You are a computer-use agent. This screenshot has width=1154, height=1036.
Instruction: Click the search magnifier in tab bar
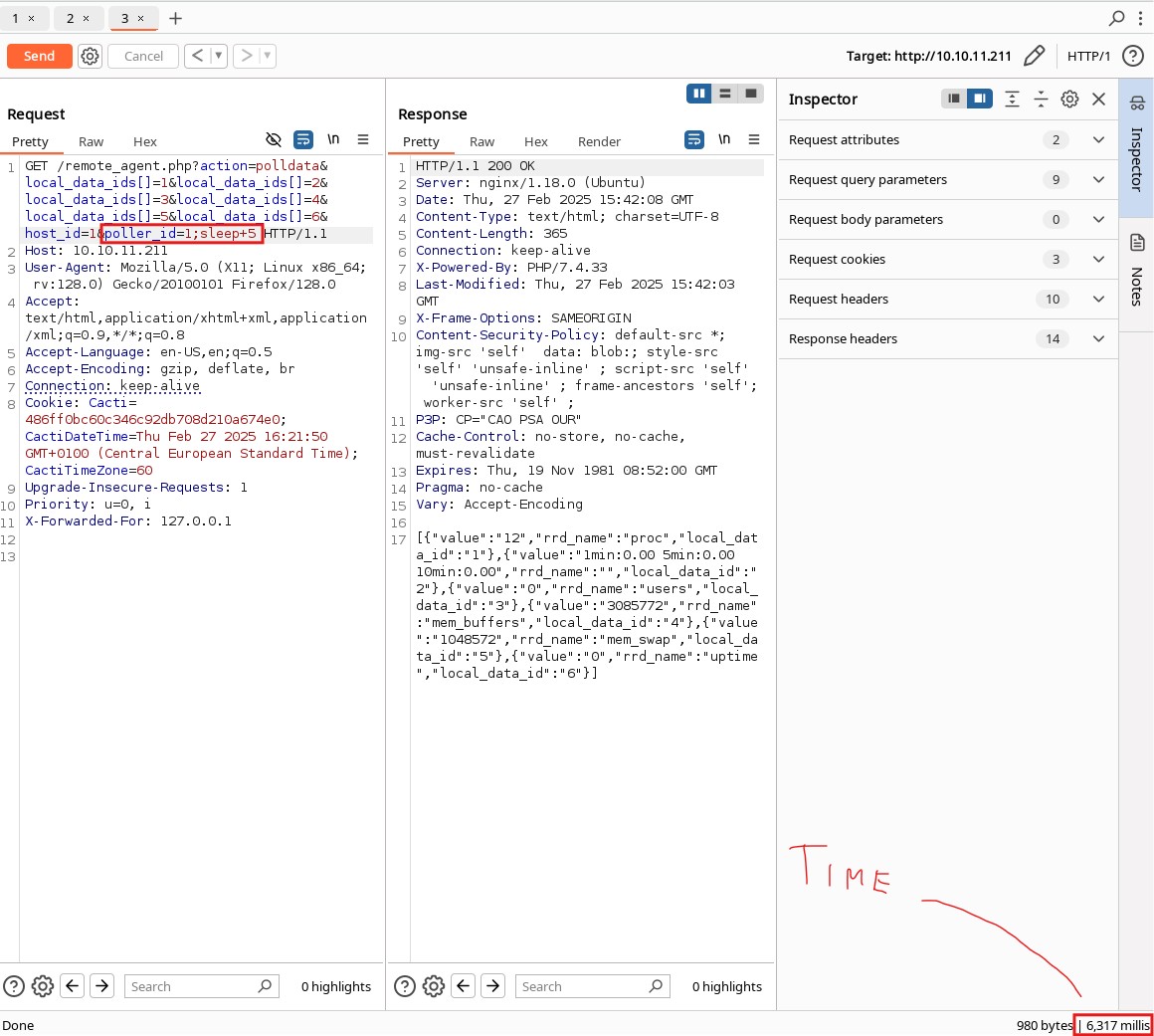coord(1116,18)
